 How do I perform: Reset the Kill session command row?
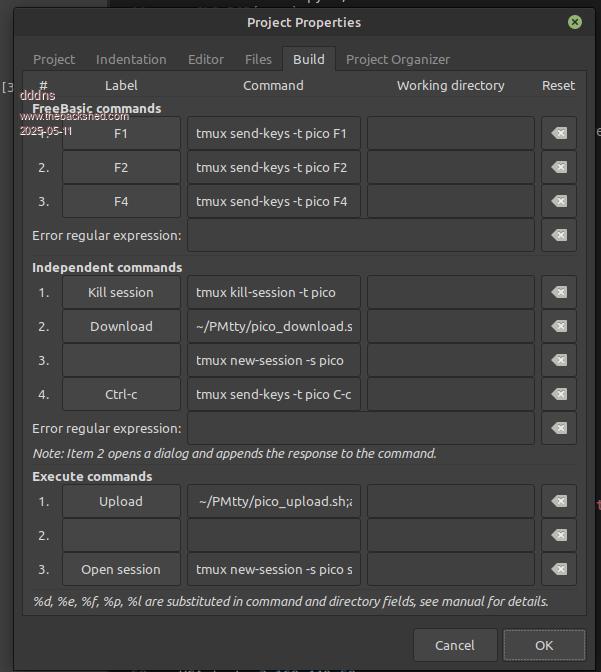coord(559,292)
